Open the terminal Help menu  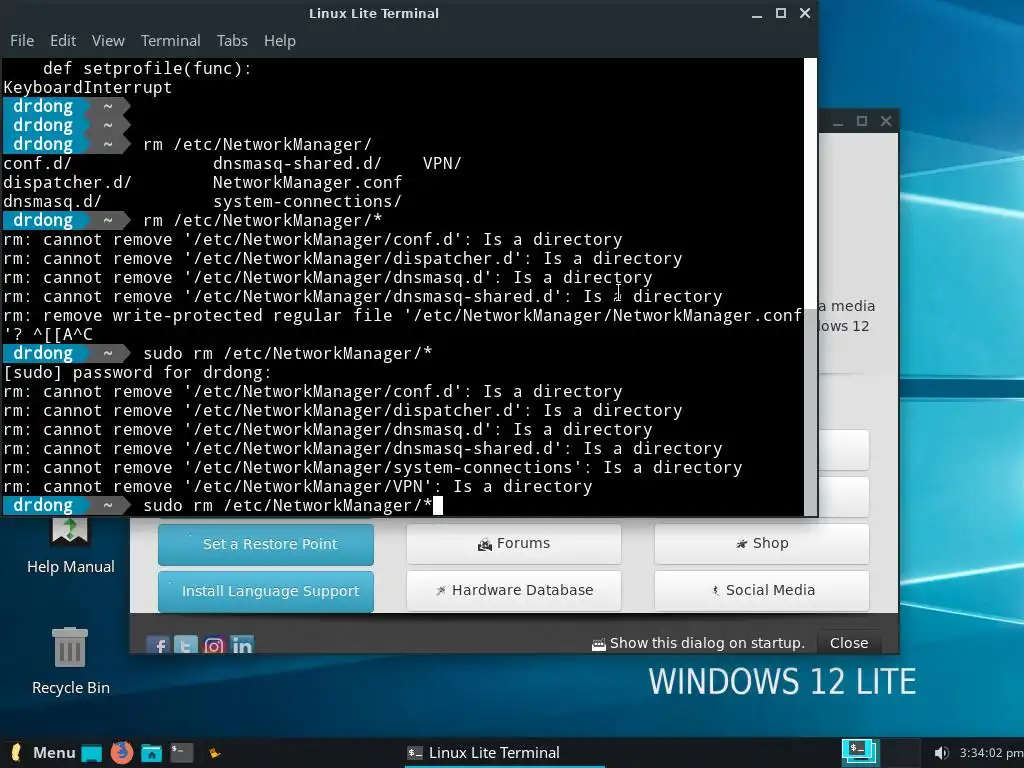pyautogui.click(x=280, y=40)
